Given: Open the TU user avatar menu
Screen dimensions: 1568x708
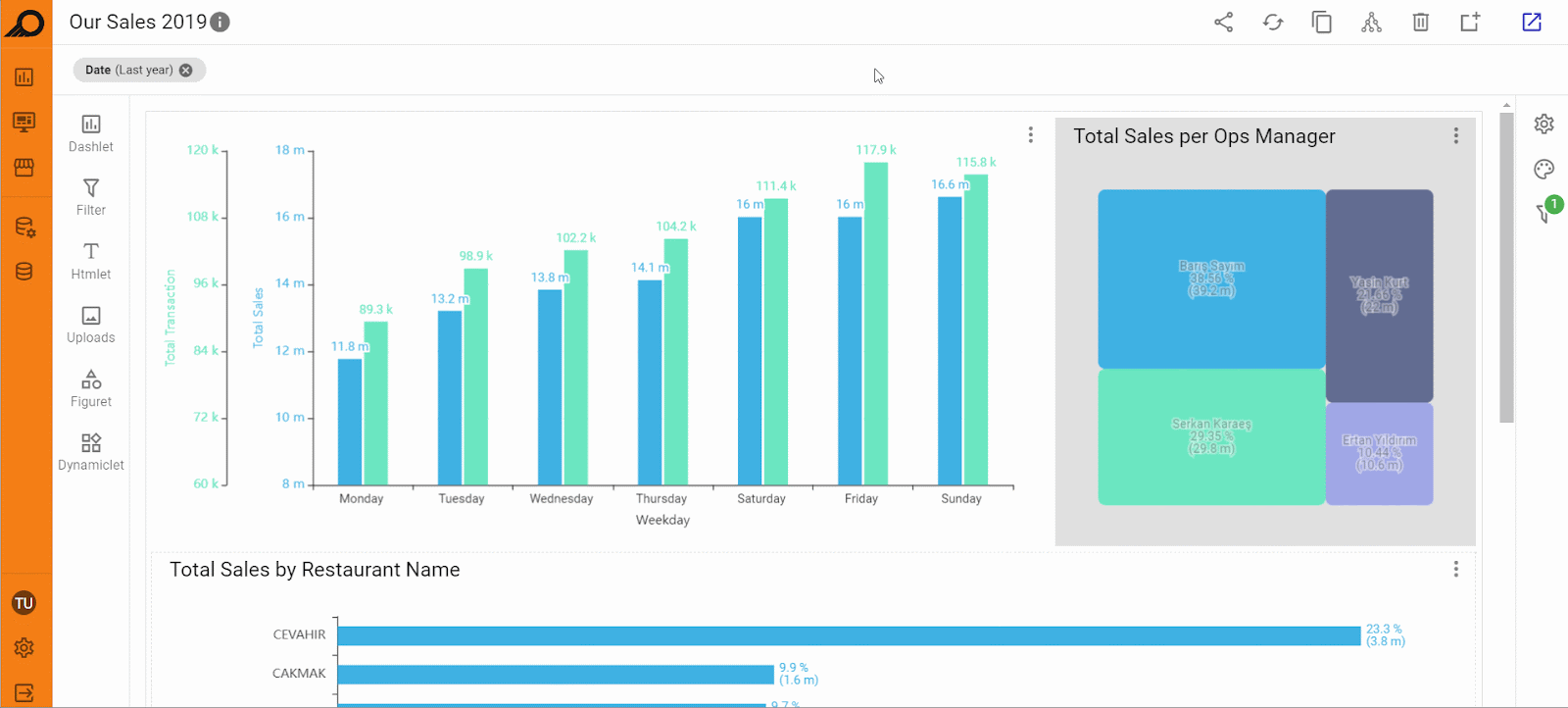Looking at the screenshot, I should tap(24, 603).
